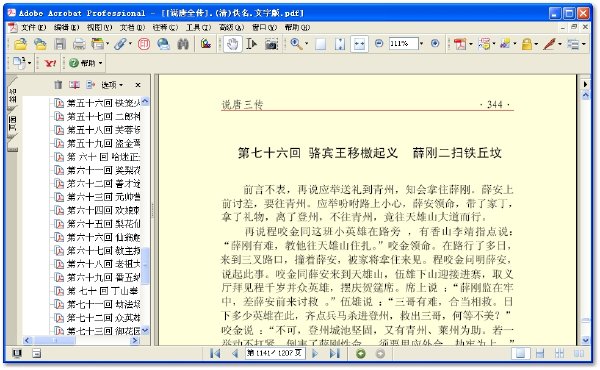Delete selected bookmark with trash icon

coord(58,85)
